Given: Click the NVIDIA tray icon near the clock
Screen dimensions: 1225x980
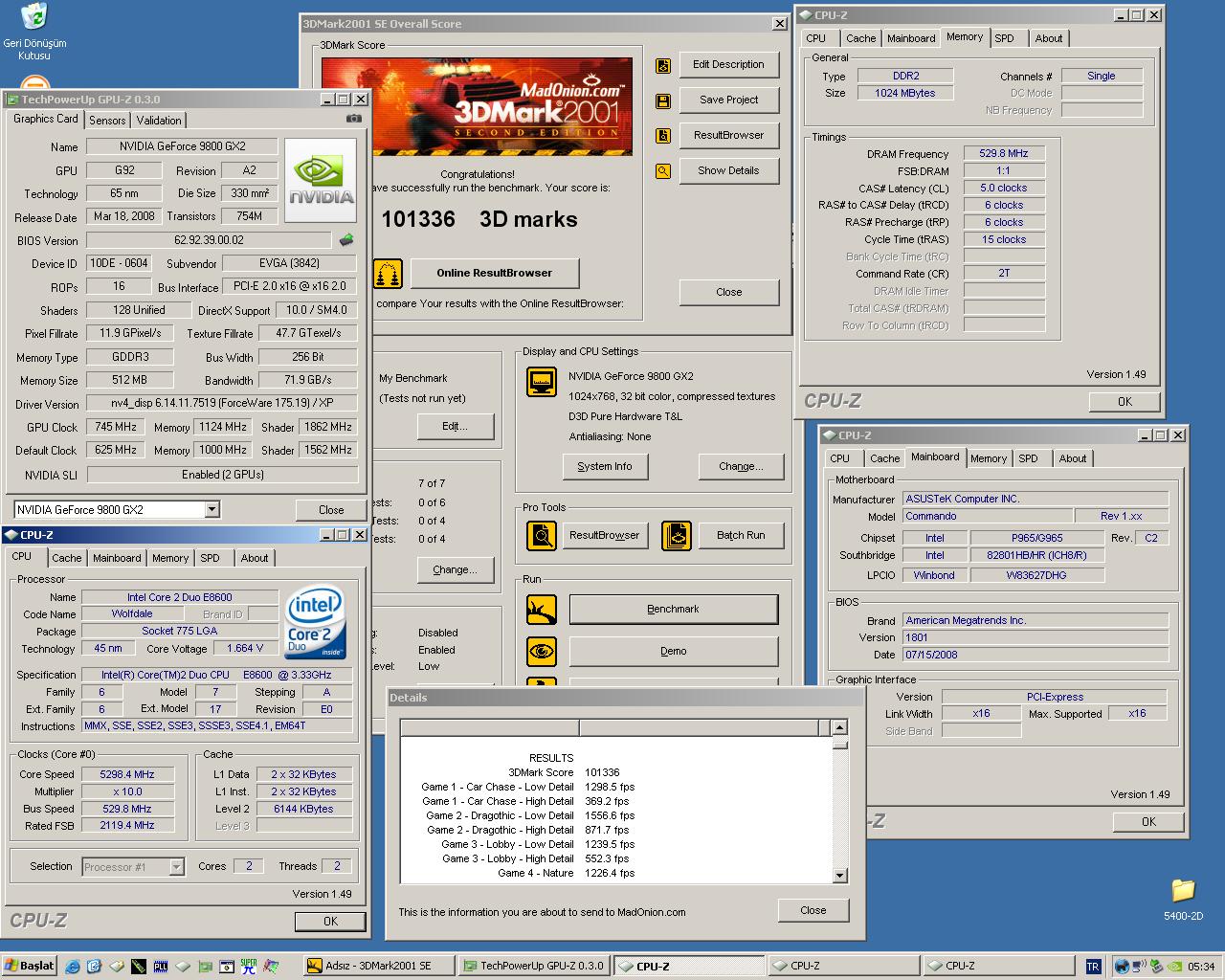Looking at the screenshot, I should point(1174,967).
